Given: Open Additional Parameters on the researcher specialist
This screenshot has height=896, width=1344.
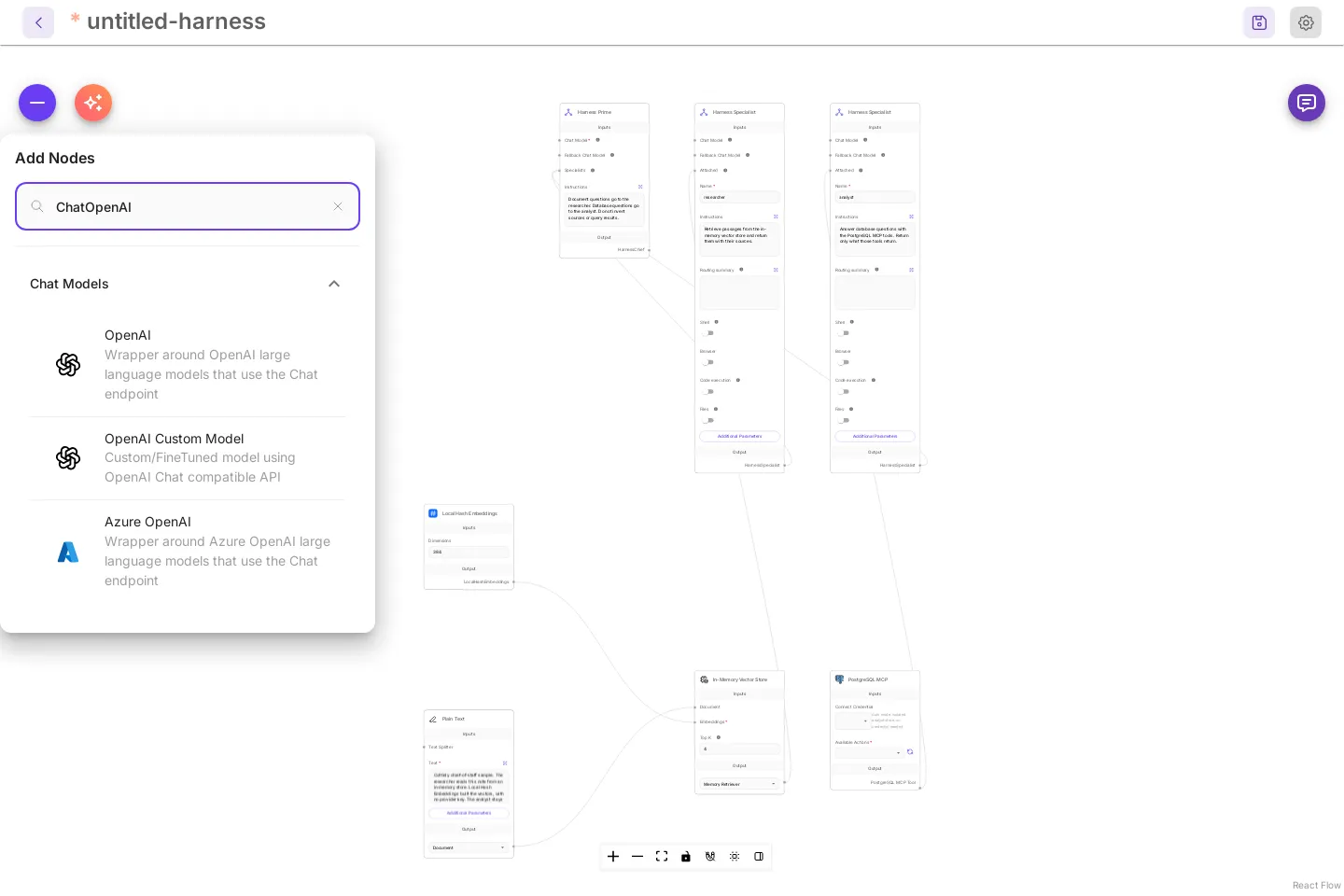Looking at the screenshot, I should coord(739,436).
